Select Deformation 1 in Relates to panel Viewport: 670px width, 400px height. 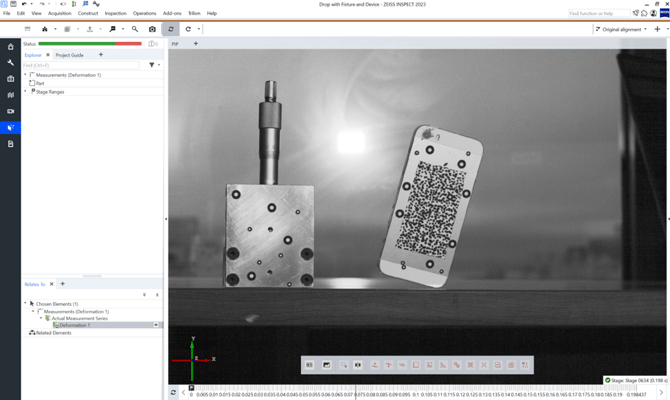click(x=74, y=325)
